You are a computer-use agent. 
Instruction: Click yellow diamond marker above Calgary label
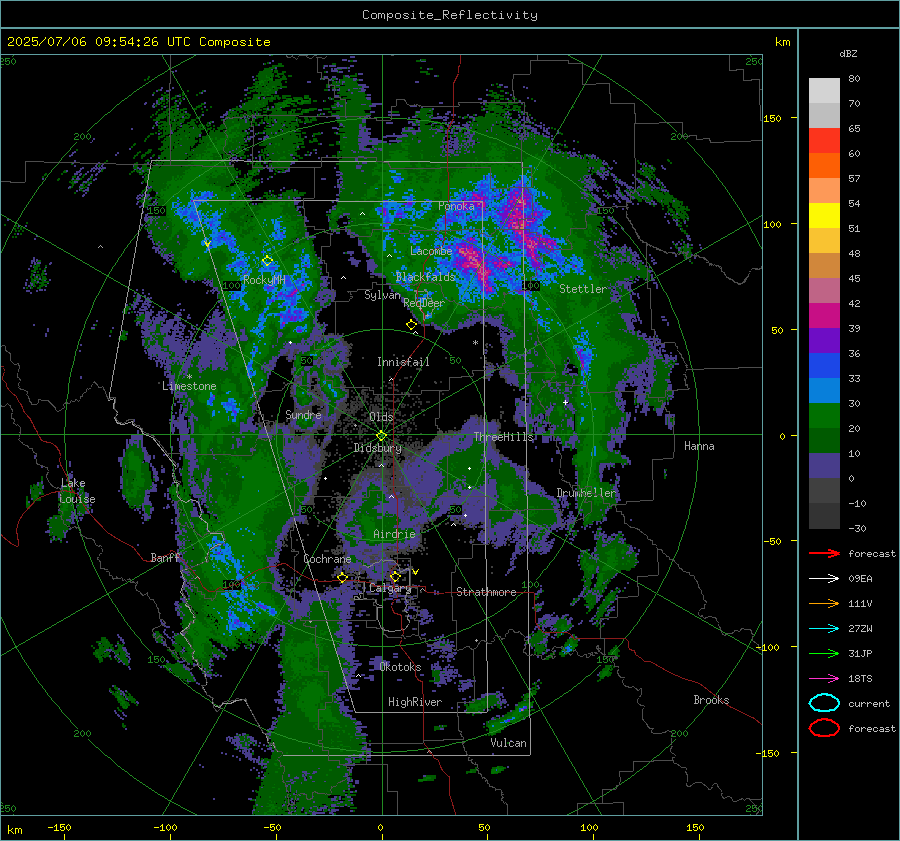tap(395, 576)
